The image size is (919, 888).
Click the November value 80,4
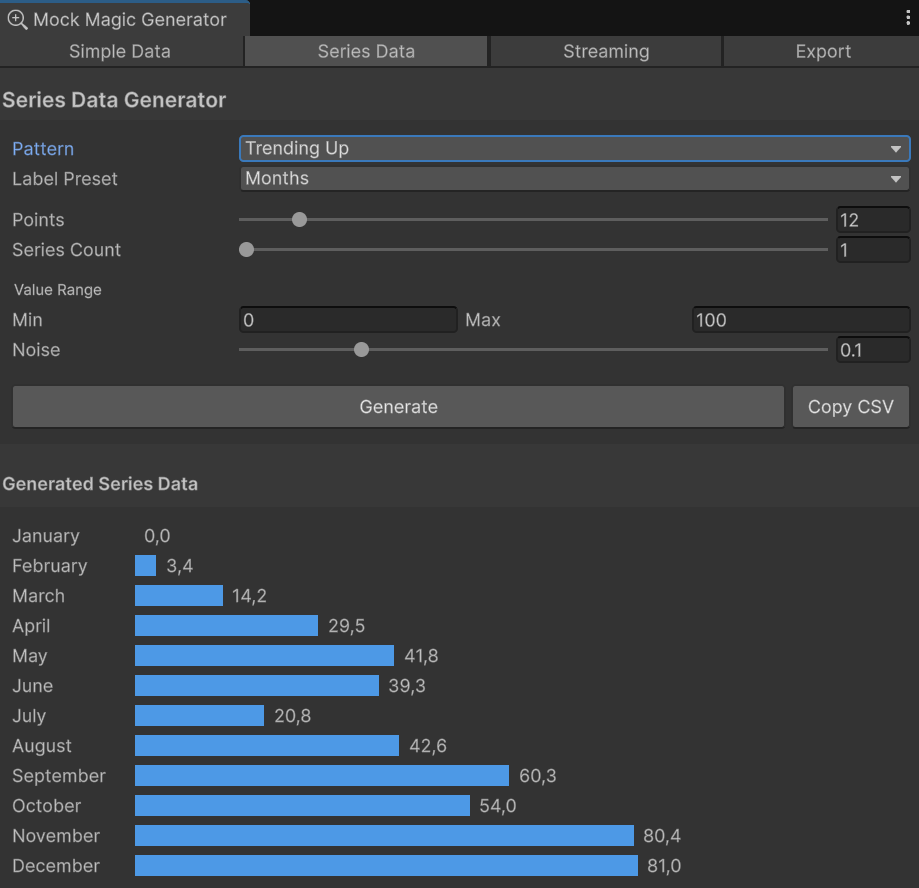(x=662, y=836)
